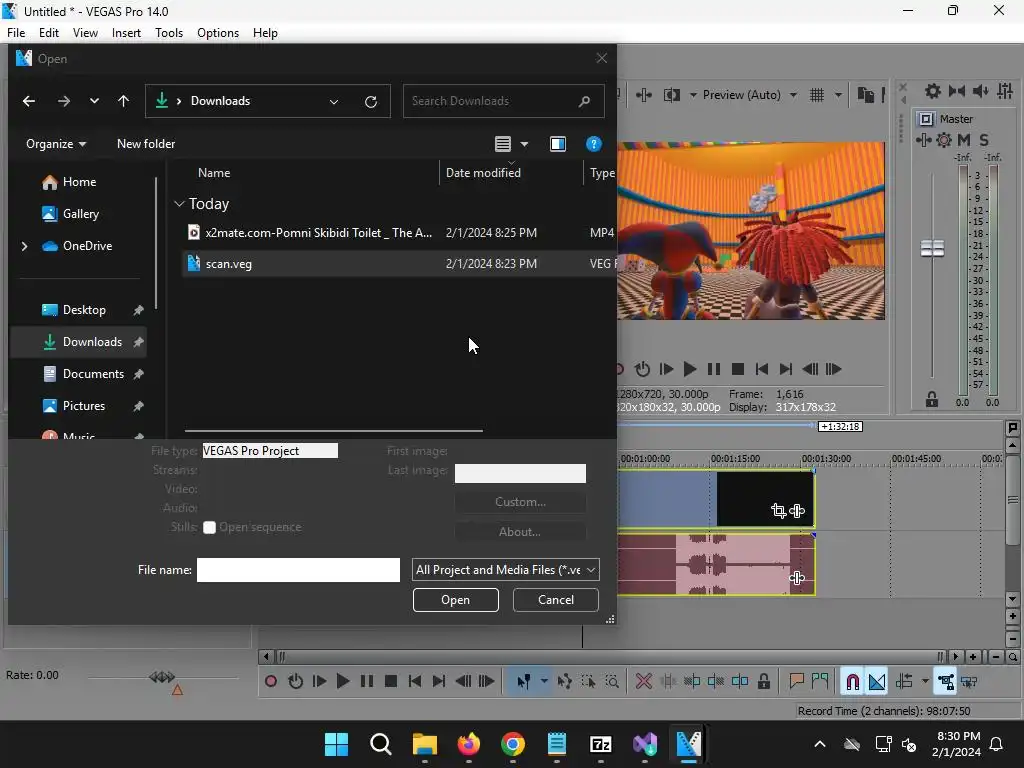Click Cancel in the Open dialog
The image size is (1024, 768).
point(556,600)
